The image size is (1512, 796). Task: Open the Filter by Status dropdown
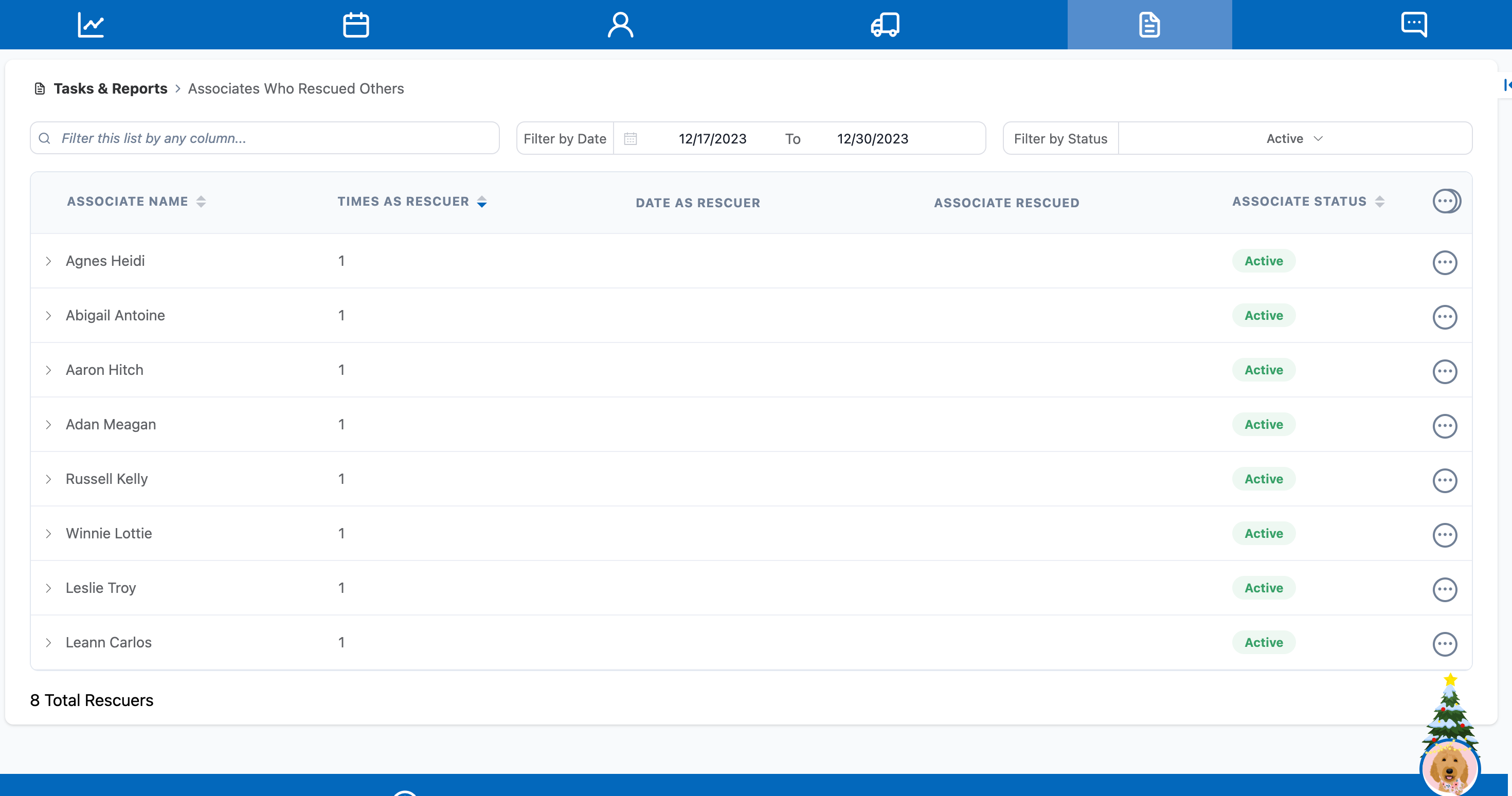(1294, 138)
